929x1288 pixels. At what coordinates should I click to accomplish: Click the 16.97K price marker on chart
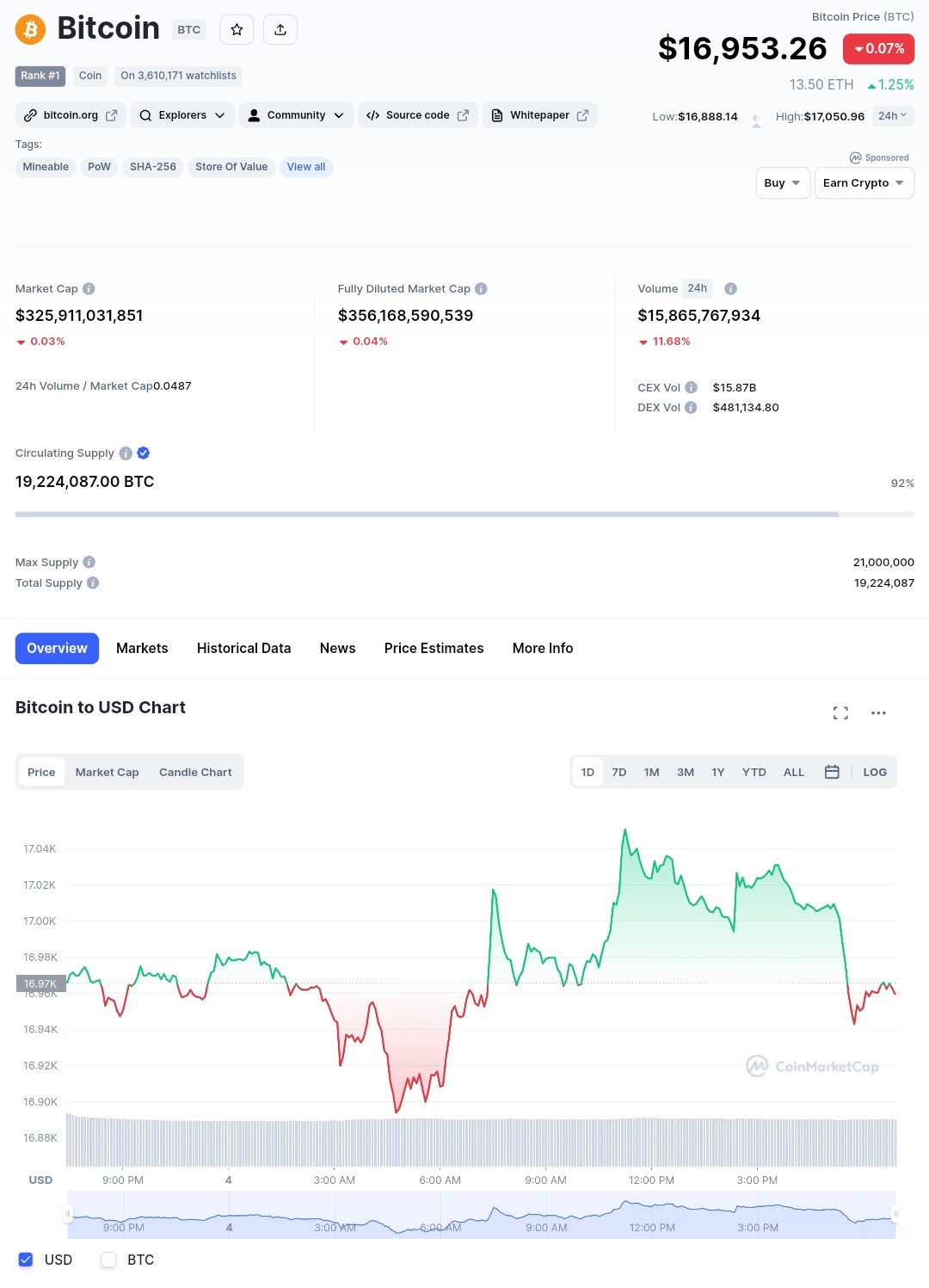[40, 983]
